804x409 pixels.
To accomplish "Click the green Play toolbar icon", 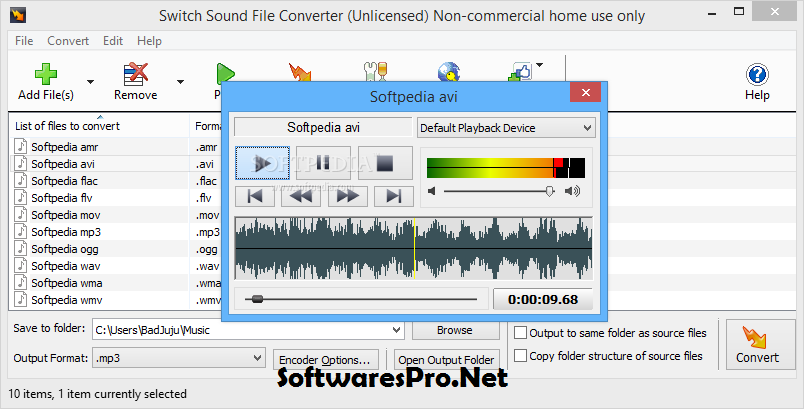I will pos(224,72).
